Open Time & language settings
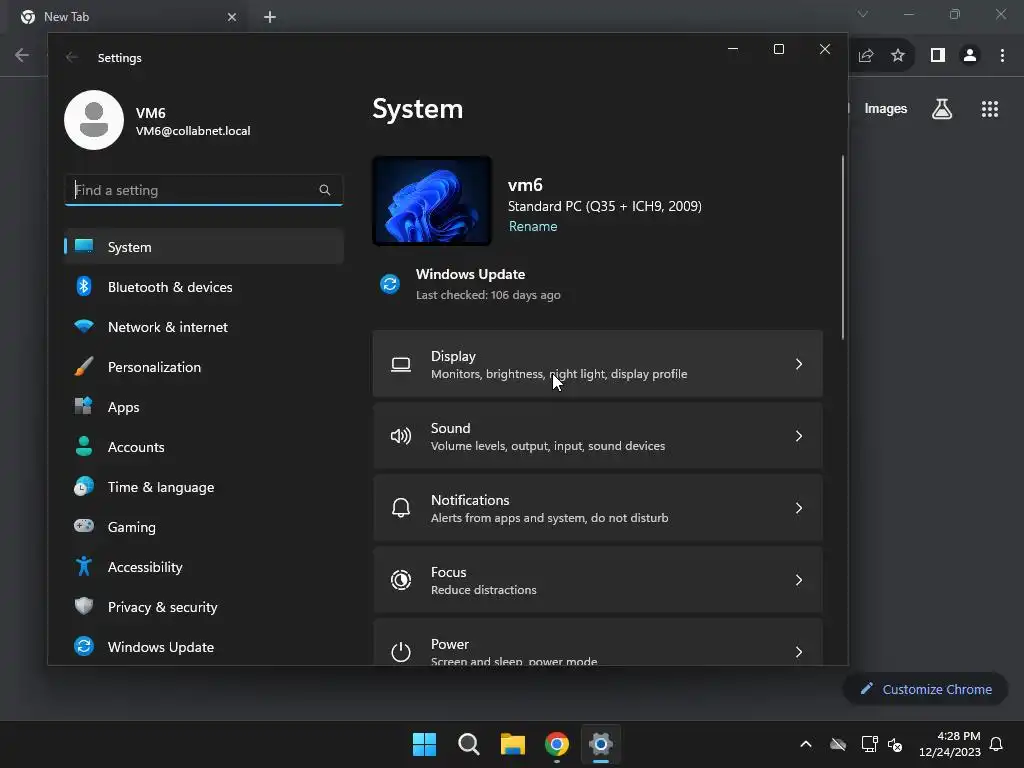The image size is (1024, 768). click(204, 487)
